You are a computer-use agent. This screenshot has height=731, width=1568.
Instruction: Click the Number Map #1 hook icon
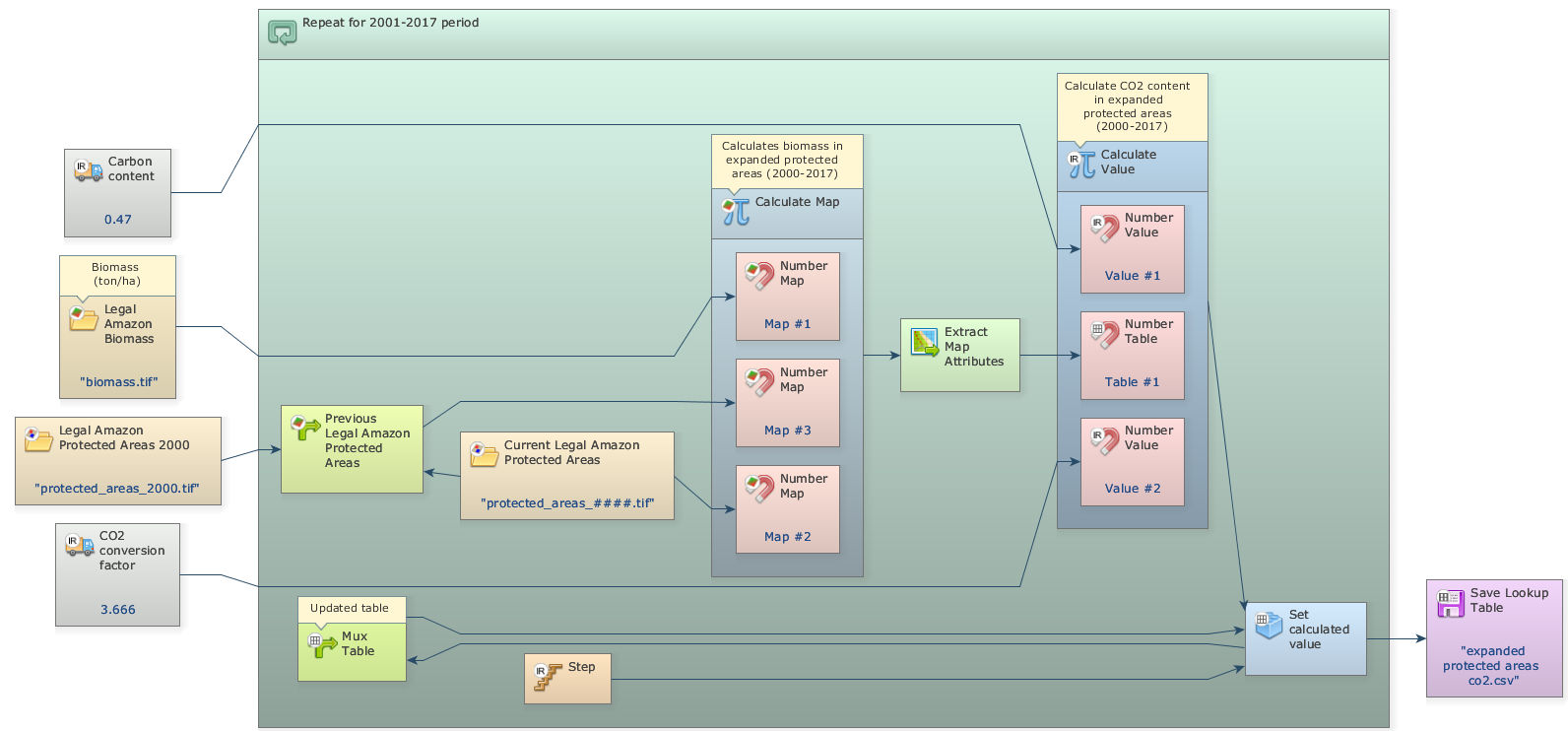click(x=758, y=275)
